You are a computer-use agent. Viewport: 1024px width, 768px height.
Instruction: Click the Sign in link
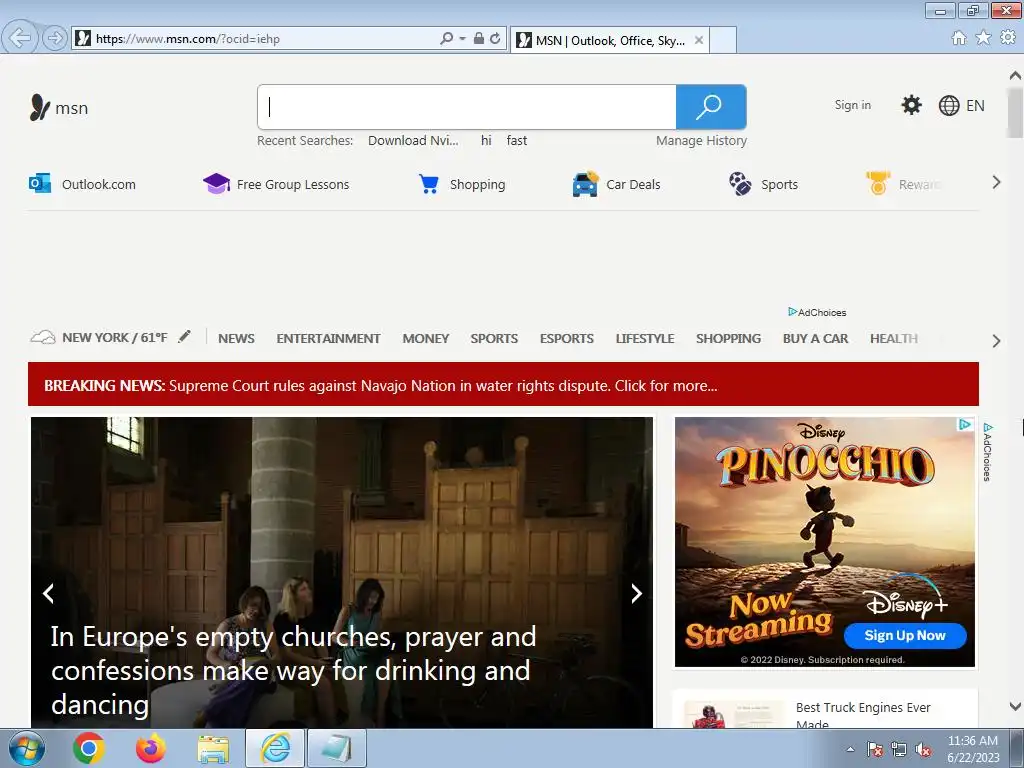click(852, 105)
